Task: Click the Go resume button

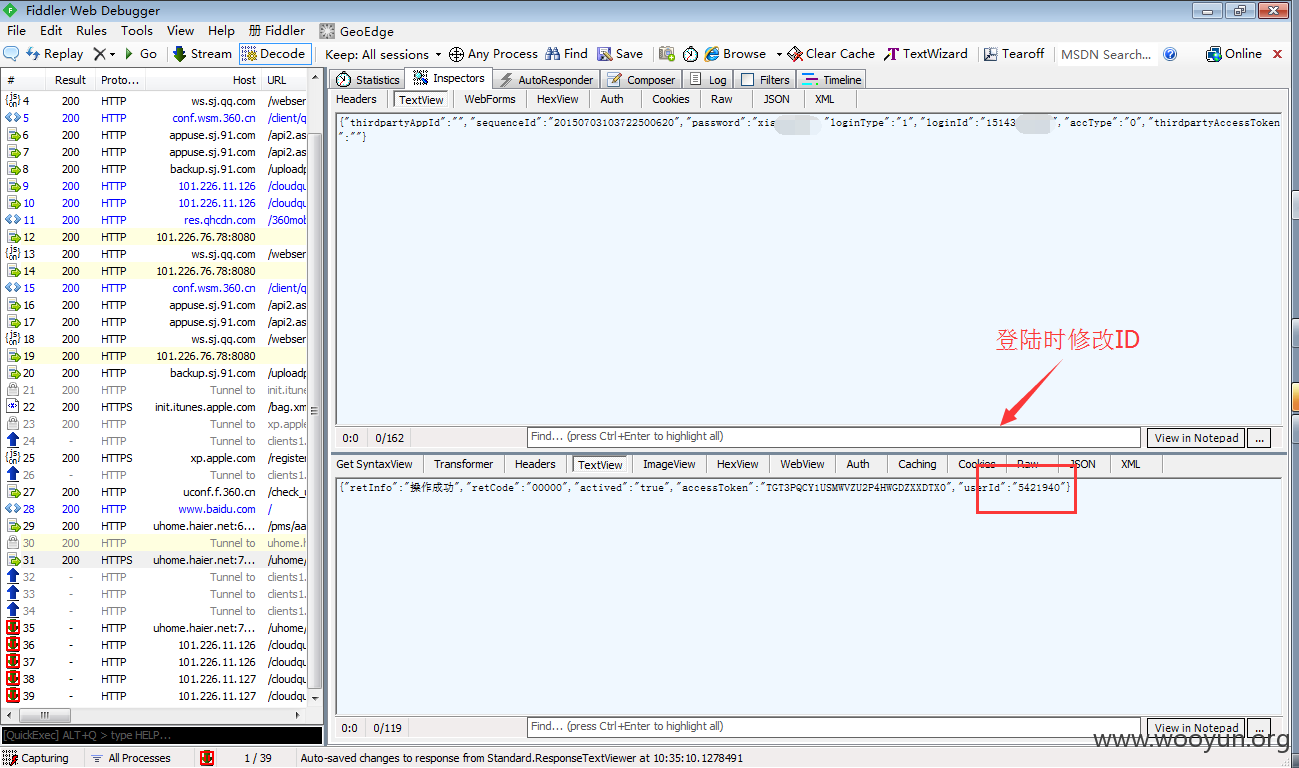Action: tap(140, 54)
